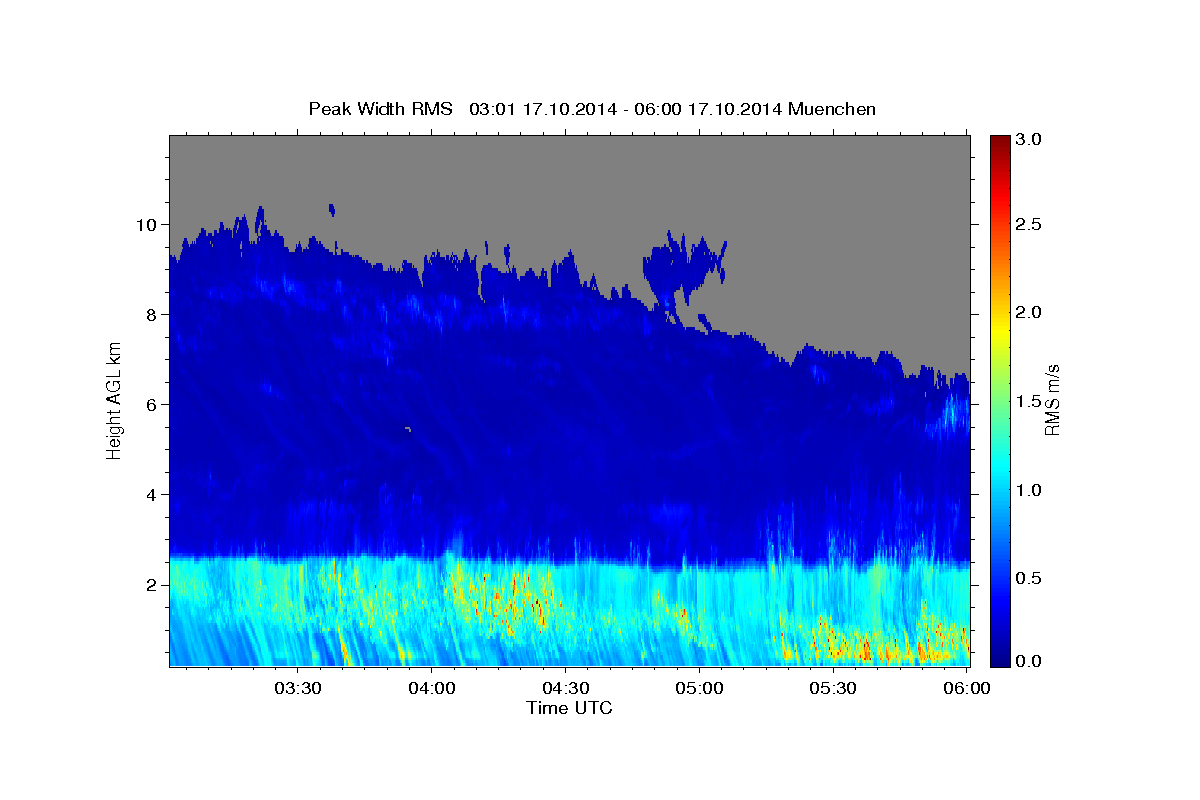Click the height tick label 10
This screenshot has height=800, width=1200.
149,224
